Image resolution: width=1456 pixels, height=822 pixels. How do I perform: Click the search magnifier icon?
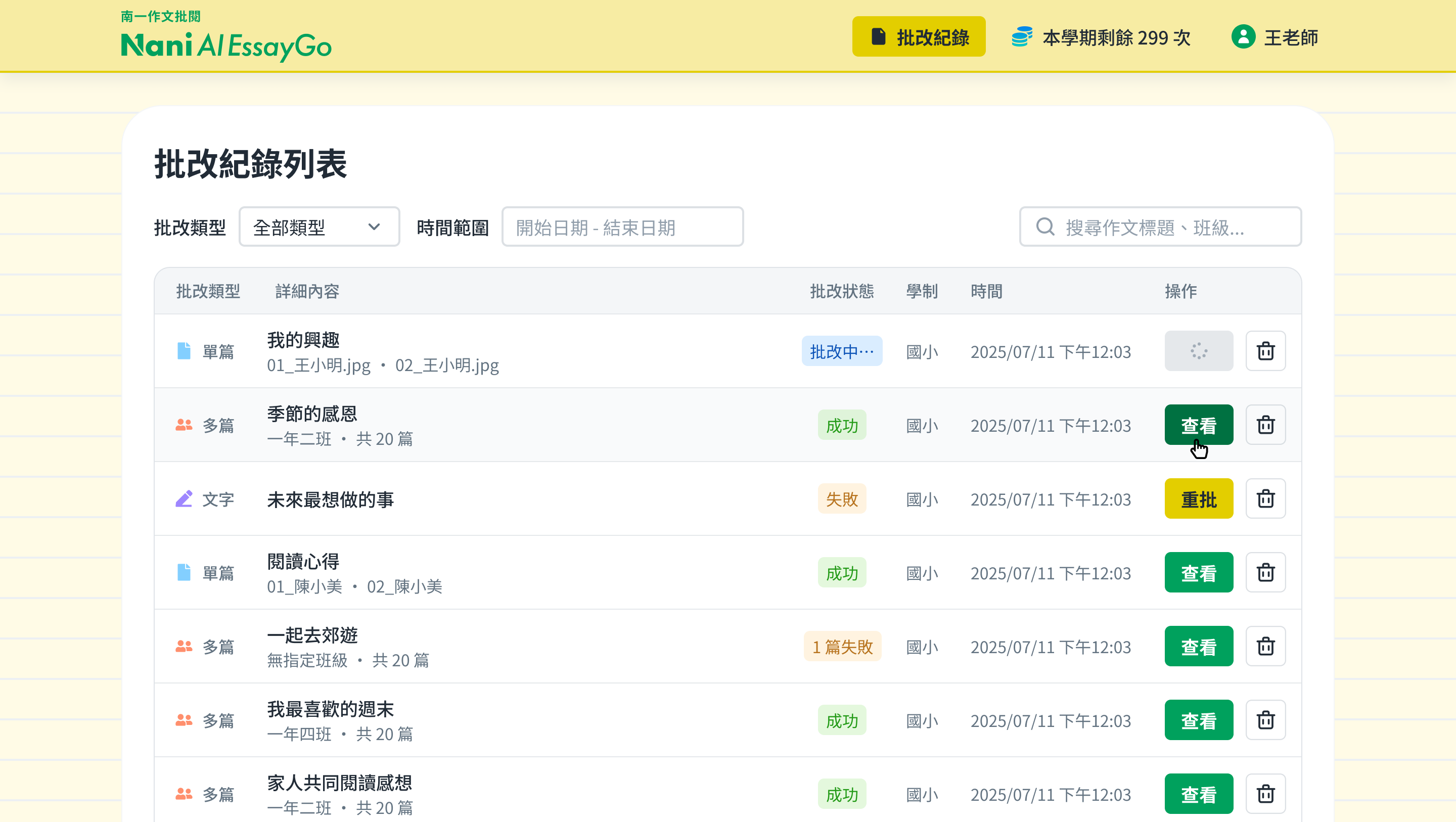1045,226
